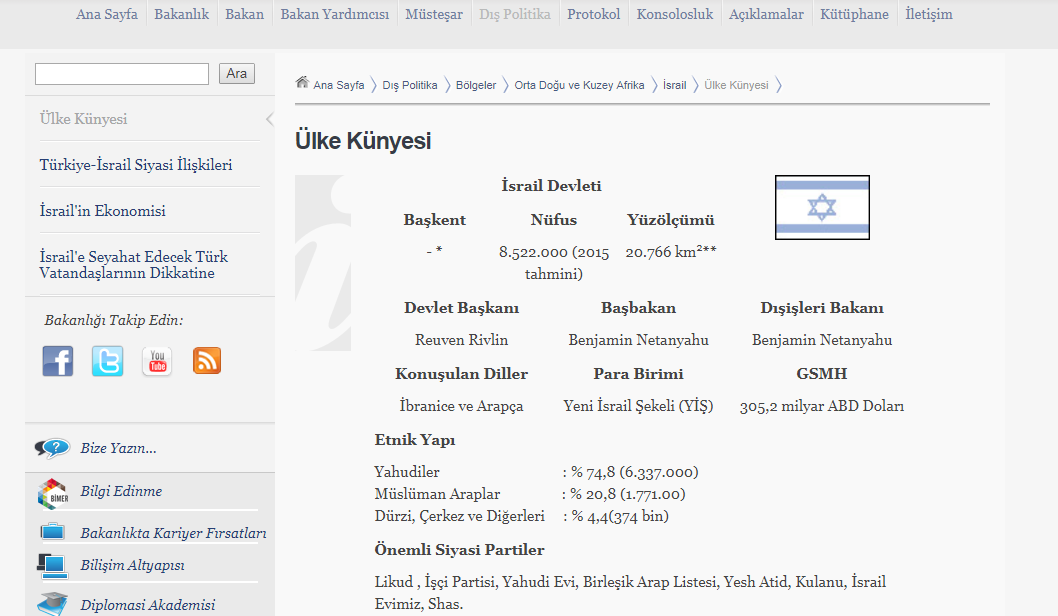Image resolution: width=1058 pixels, height=616 pixels.
Task: Click the Bize Yazın speech bubble icon
Action: point(52,448)
